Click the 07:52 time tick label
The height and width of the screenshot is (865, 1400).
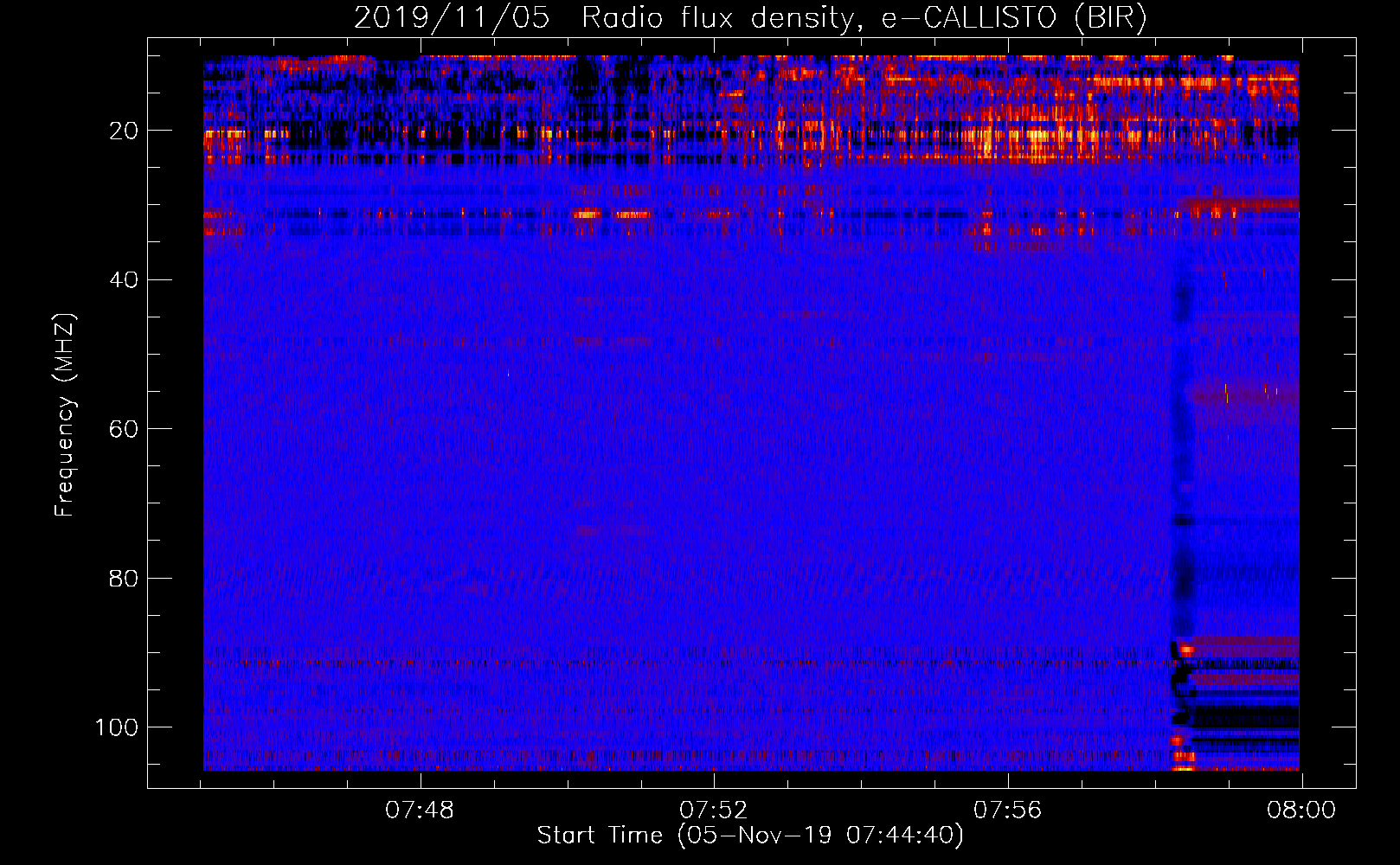click(x=713, y=811)
